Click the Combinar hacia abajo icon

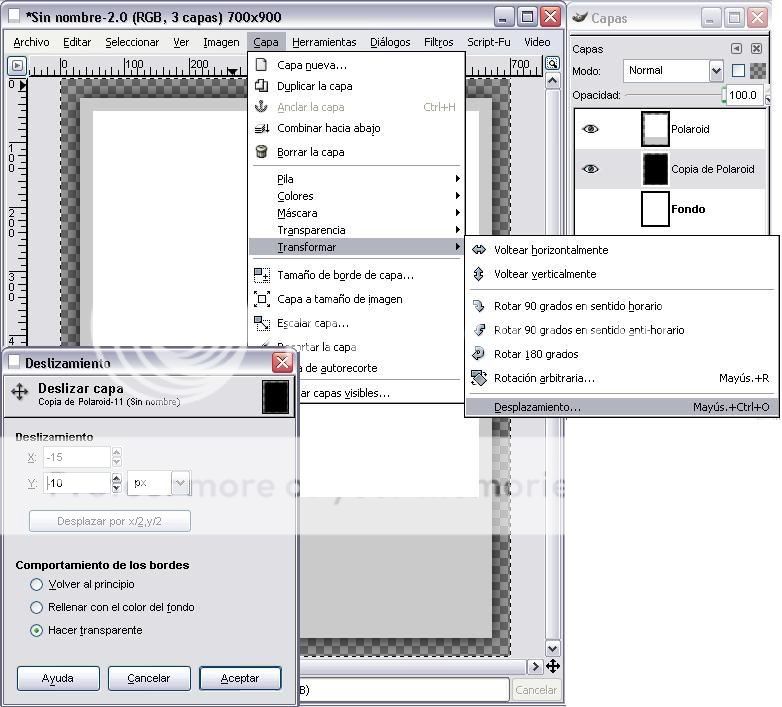tap(262, 128)
